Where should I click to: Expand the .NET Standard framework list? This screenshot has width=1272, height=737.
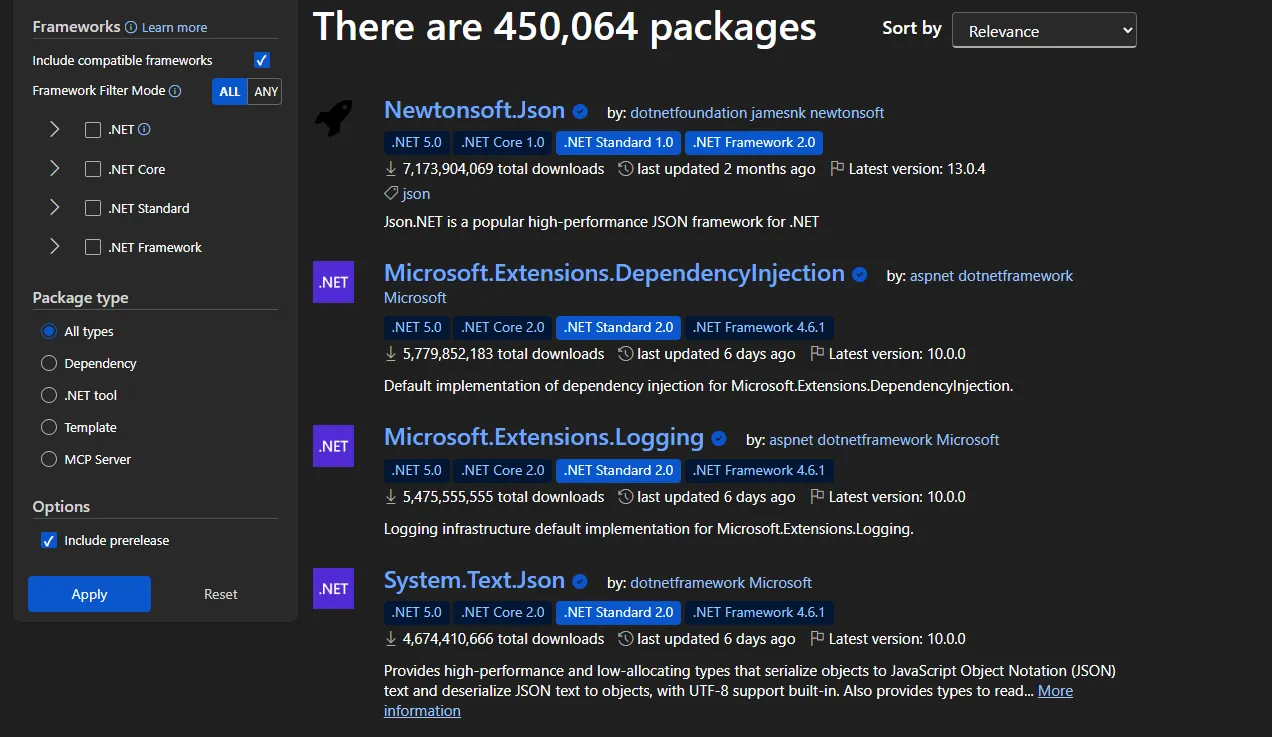[54, 208]
